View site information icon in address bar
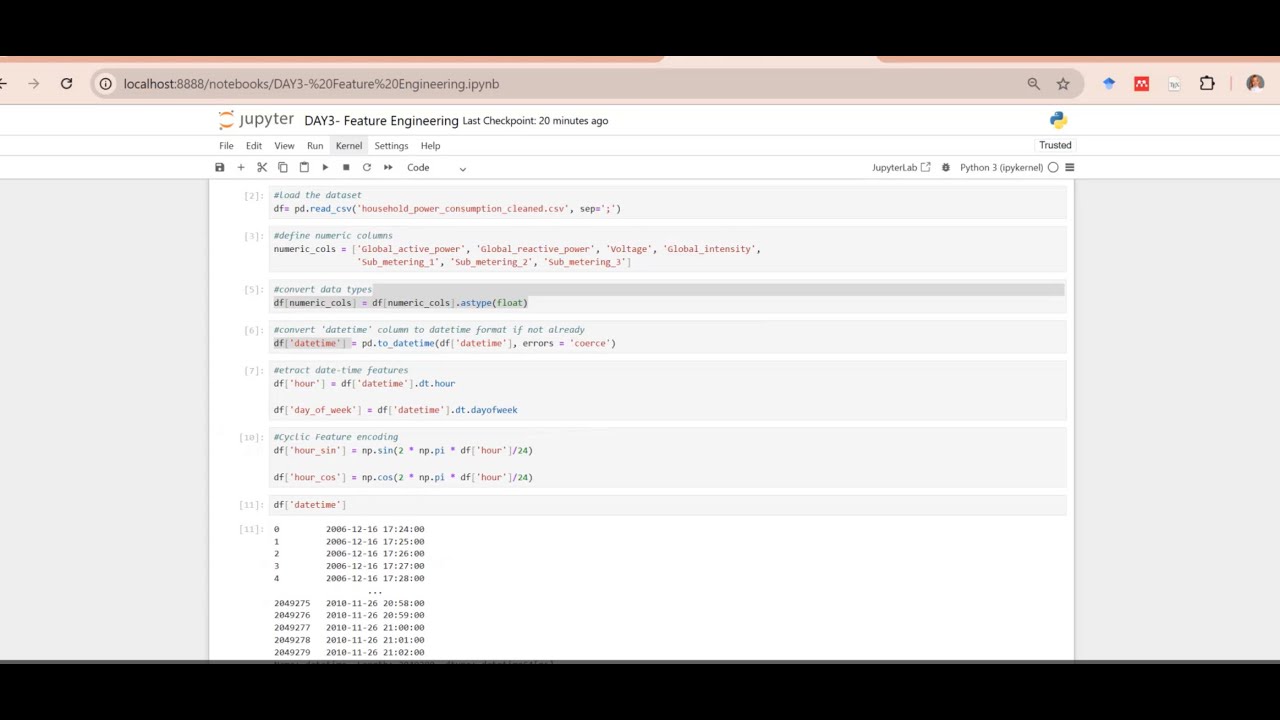 point(105,84)
